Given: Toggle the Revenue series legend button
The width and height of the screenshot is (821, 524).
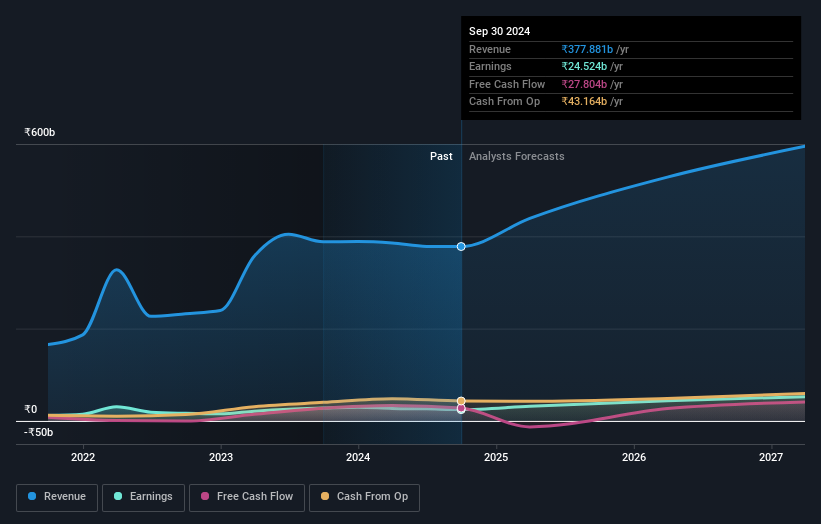Looking at the screenshot, I should pos(57,497).
